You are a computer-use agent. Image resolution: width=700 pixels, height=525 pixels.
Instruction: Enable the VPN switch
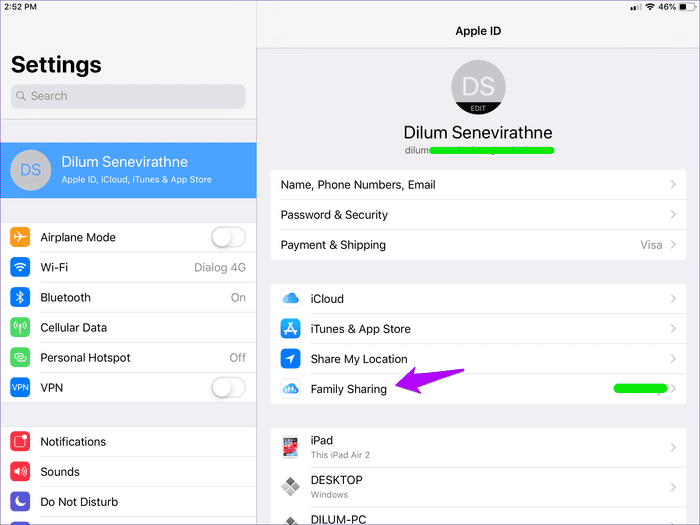tap(228, 387)
